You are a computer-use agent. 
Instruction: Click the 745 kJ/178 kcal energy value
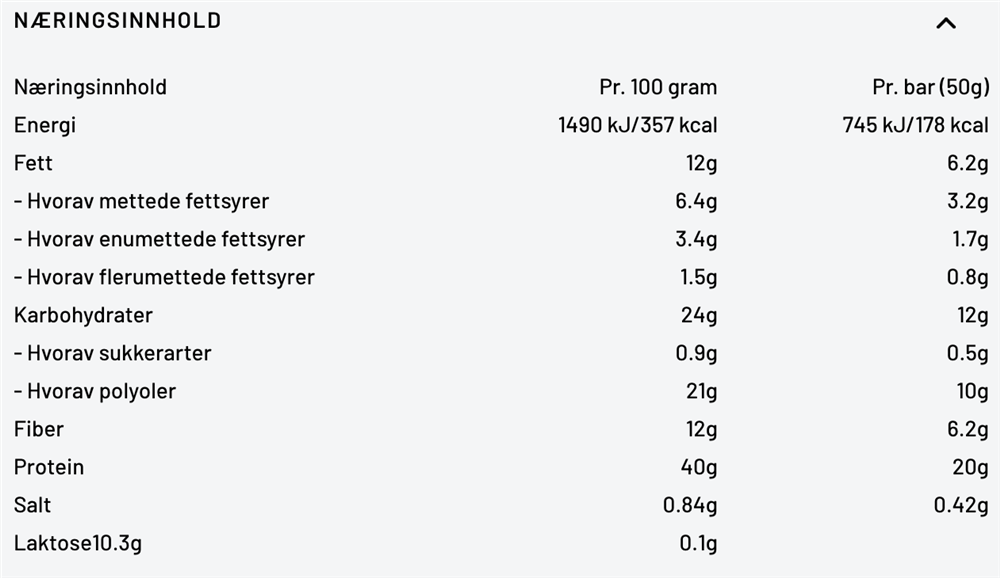[915, 125]
